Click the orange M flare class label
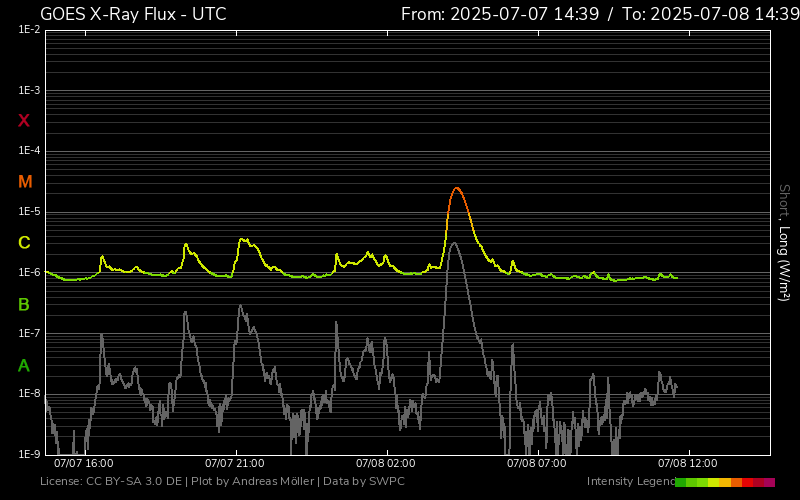The height and width of the screenshot is (500, 800). click(x=25, y=182)
